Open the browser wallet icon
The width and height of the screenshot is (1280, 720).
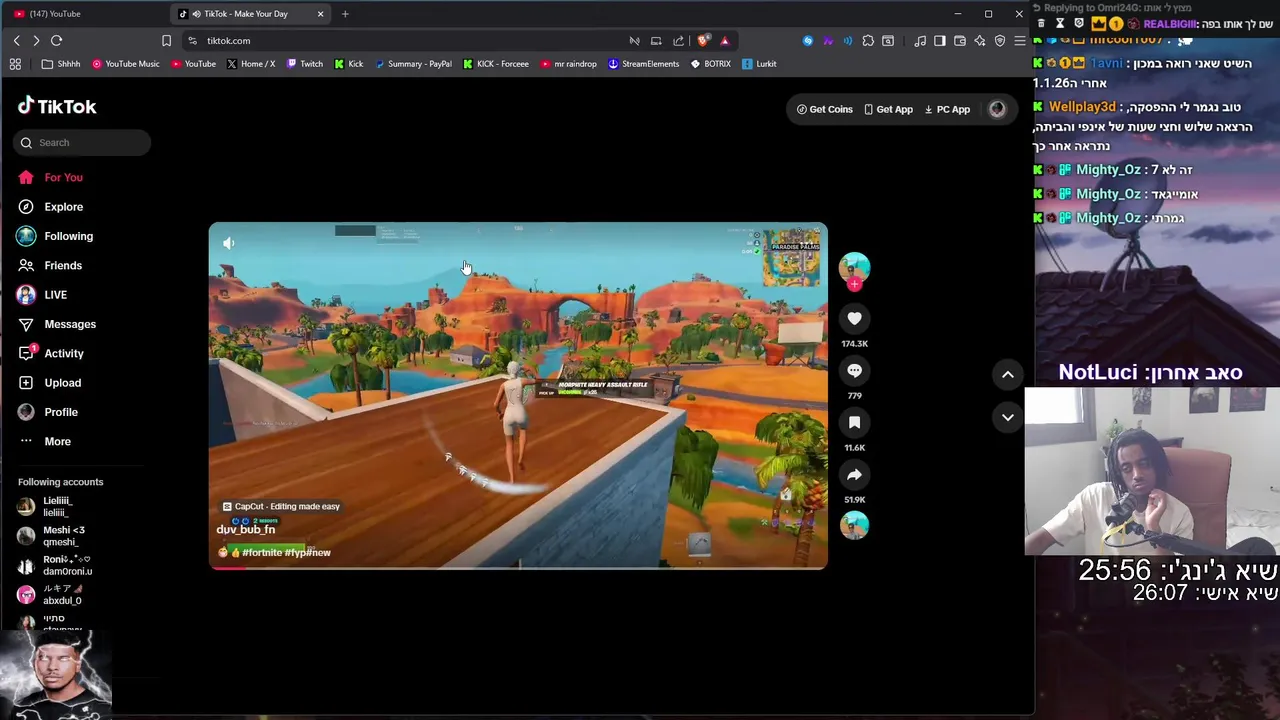(960, 41)
